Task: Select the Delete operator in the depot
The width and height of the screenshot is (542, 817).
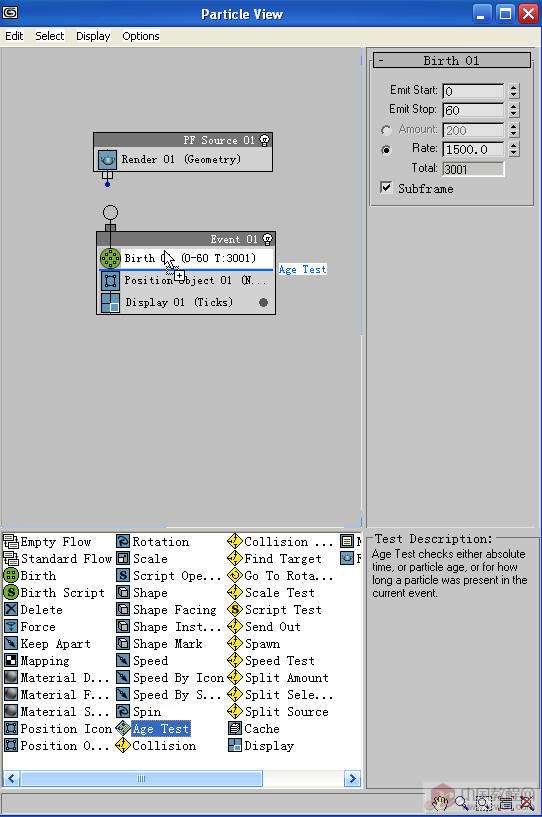Action: [x=33, y=610]
